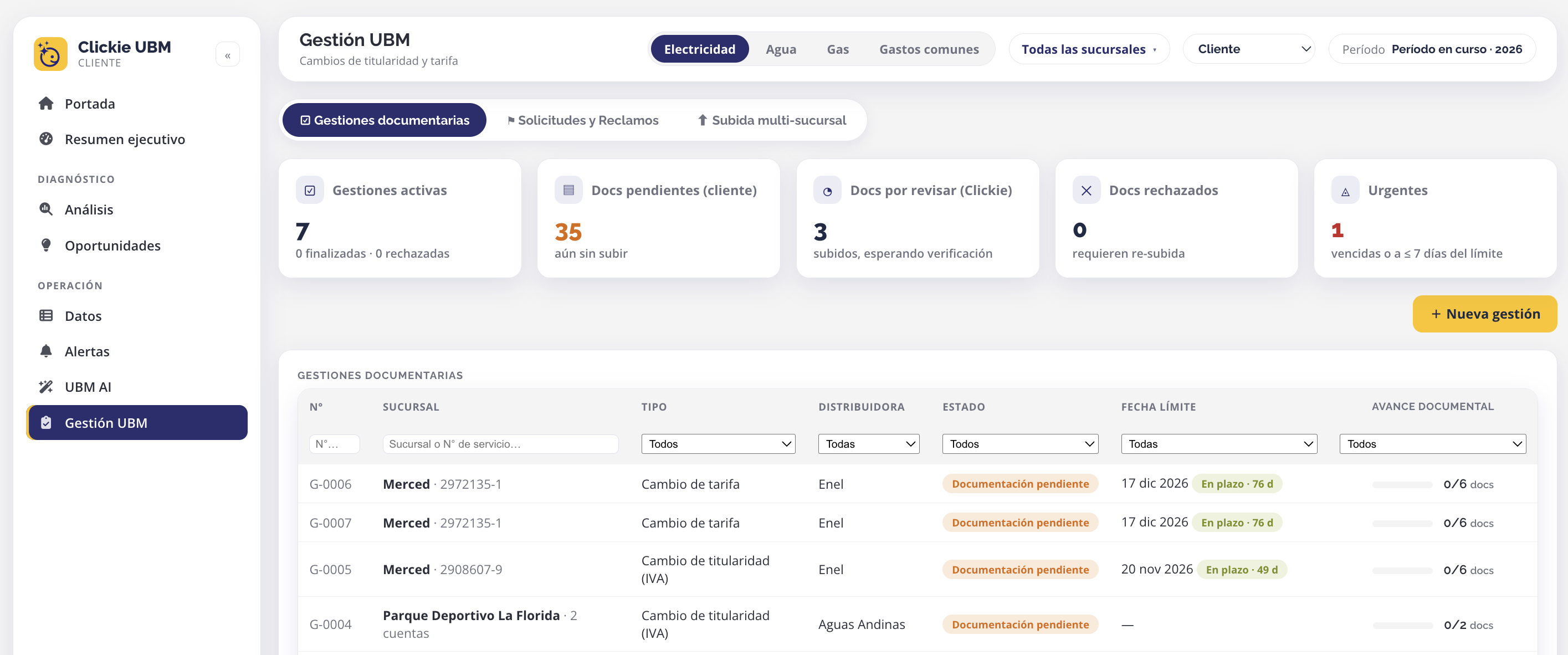Viewport: 1568px width, 655px height.
Task: Open the Estado filter dropdown
Action: pos(1020,444)
